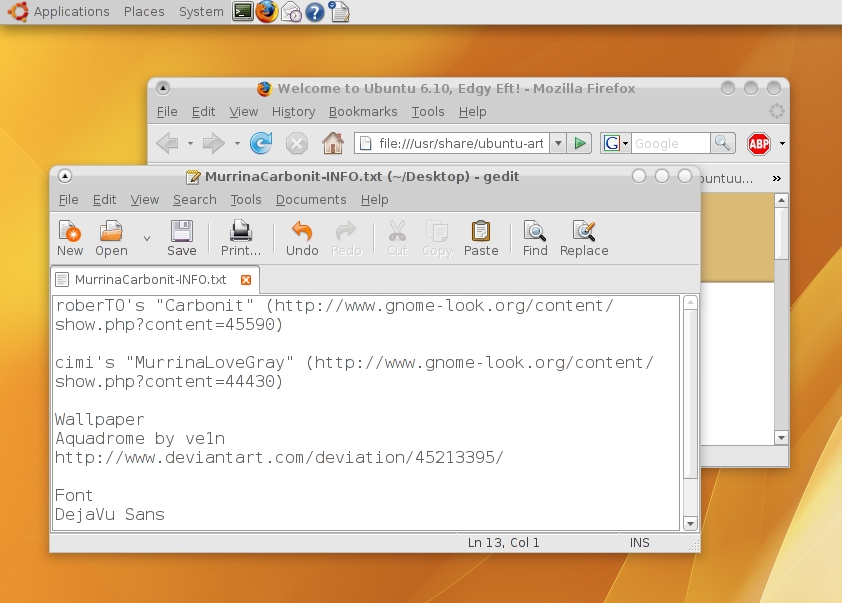Open Firefox Bookmarks menu

click(x=363, y=112)
